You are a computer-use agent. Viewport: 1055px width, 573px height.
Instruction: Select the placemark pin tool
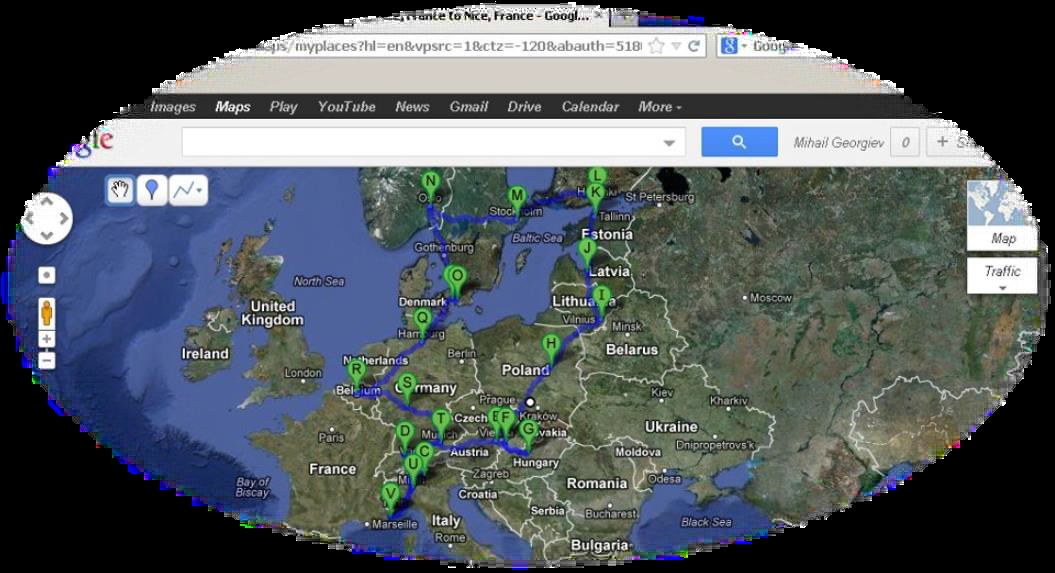click(151, 190)
